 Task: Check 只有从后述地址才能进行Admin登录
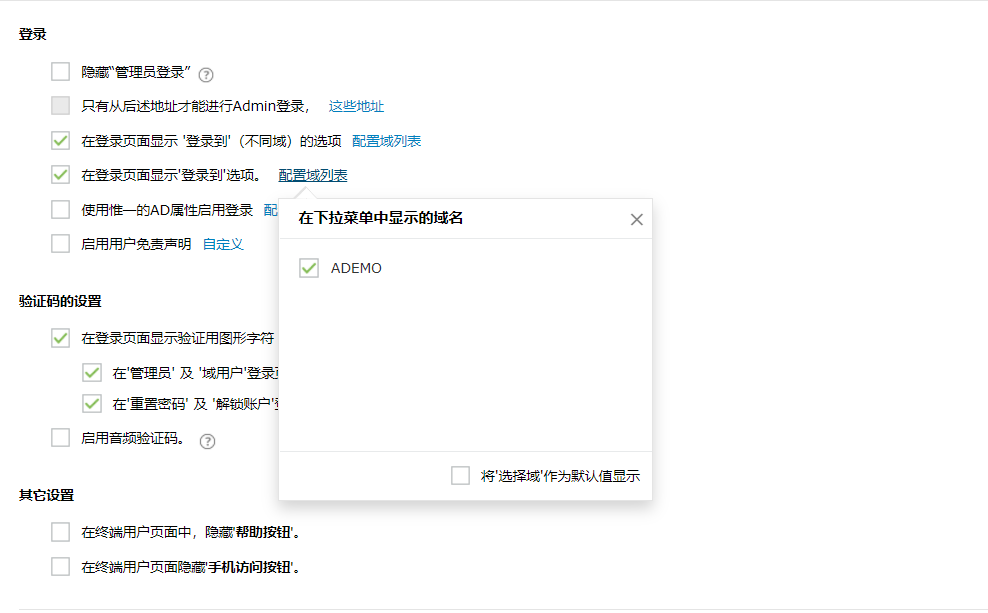point(59,106)
